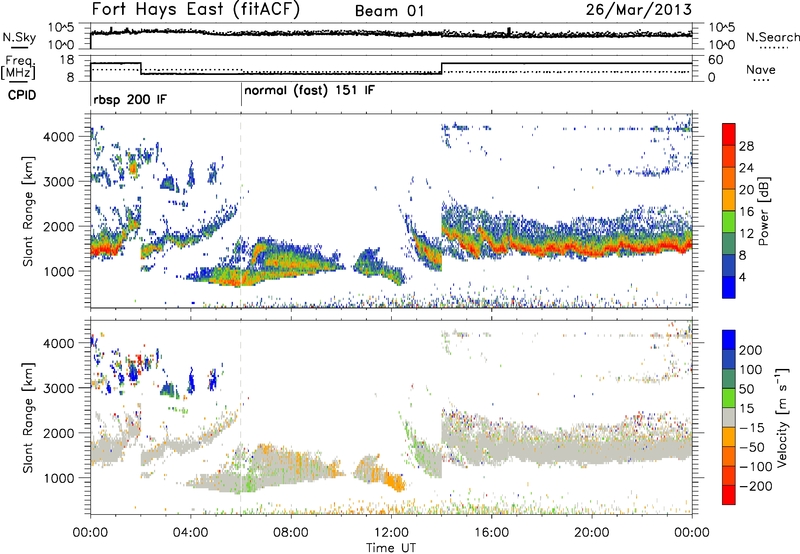800x554 pixels.
Task: Click the '-100' label on Velocity colorbar
Action: tap(755, 467)
